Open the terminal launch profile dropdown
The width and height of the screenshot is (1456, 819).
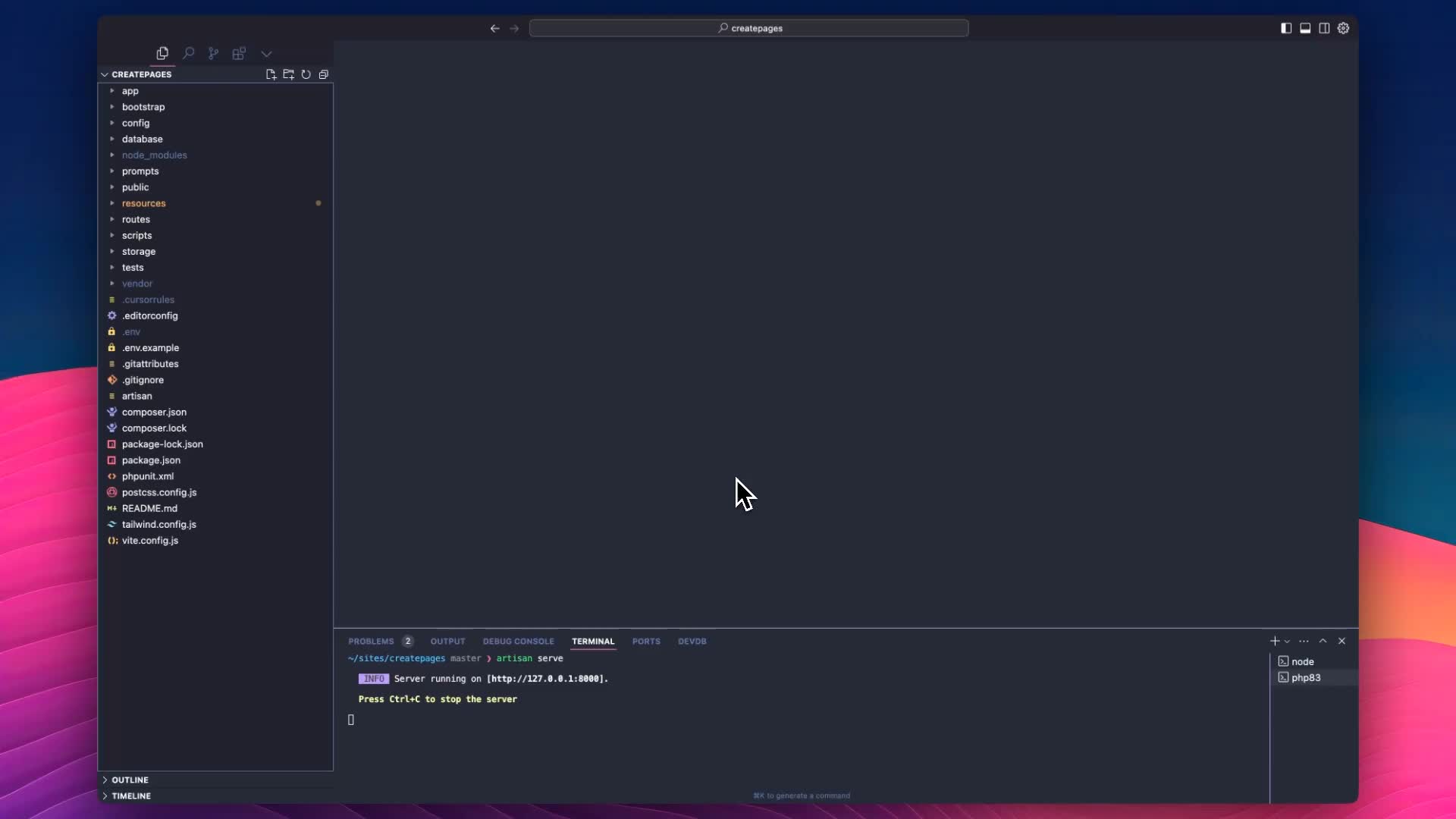1287,642
